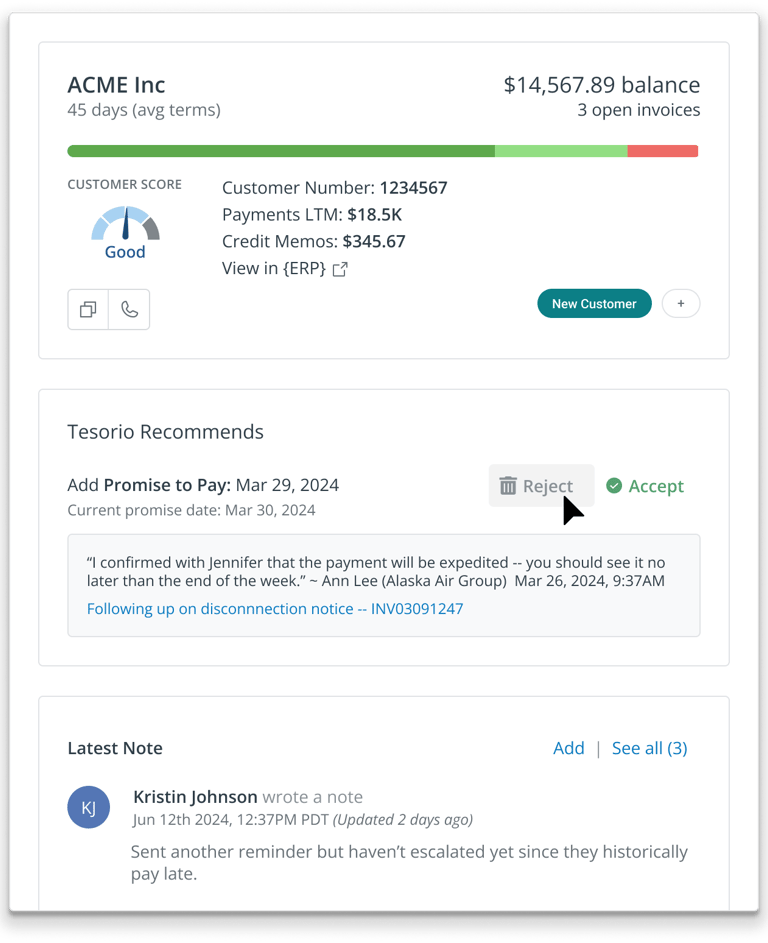
Task: Click the KJ avatar circle
Action: [88, 808]
